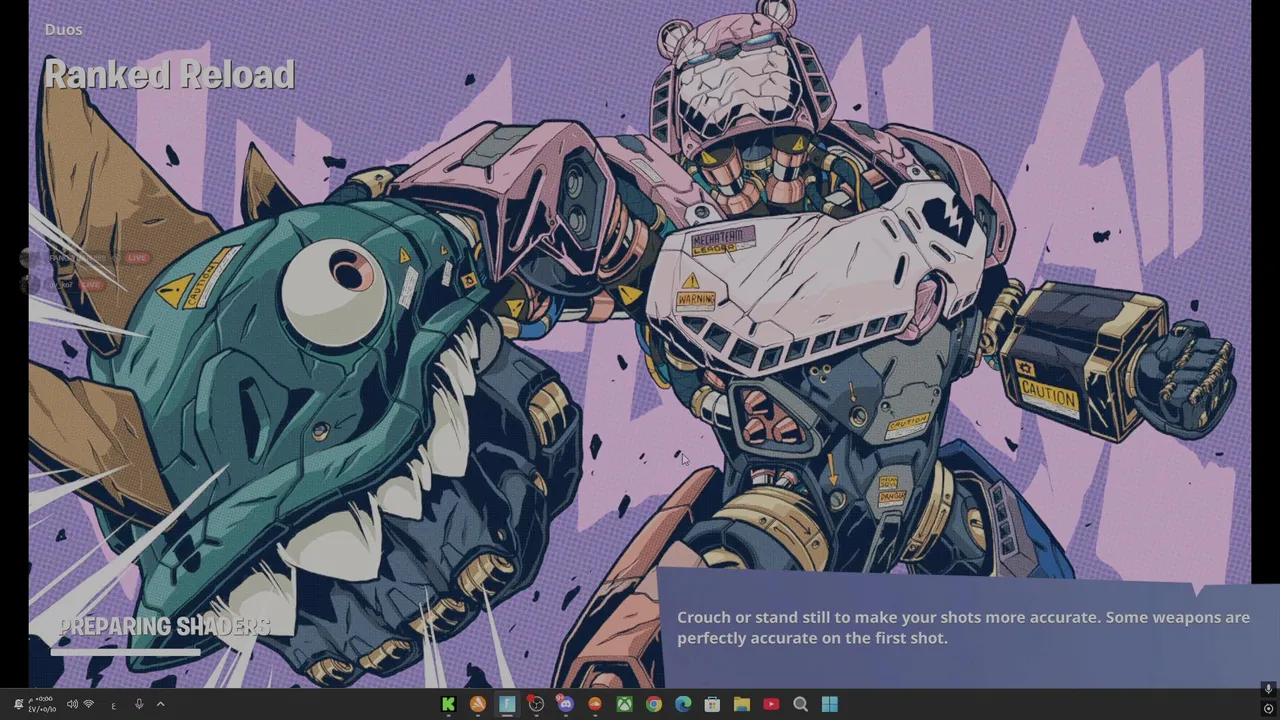The height and width of the screenshot is (720, 1280).
Task: Click the taskbar Search magnifier icon
Action: (x=800, y=704)
